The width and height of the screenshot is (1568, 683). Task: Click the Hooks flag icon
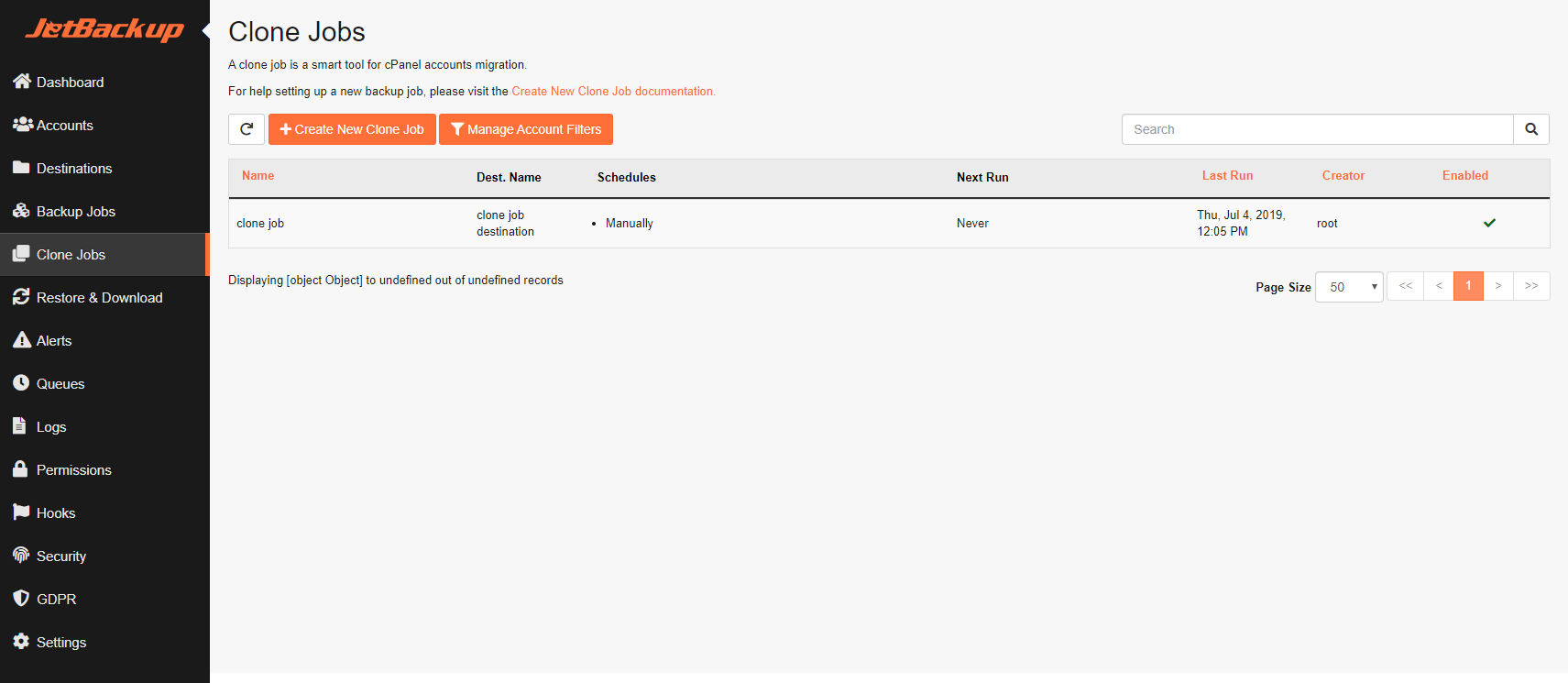pyautogui.click(x=21, y=512)
